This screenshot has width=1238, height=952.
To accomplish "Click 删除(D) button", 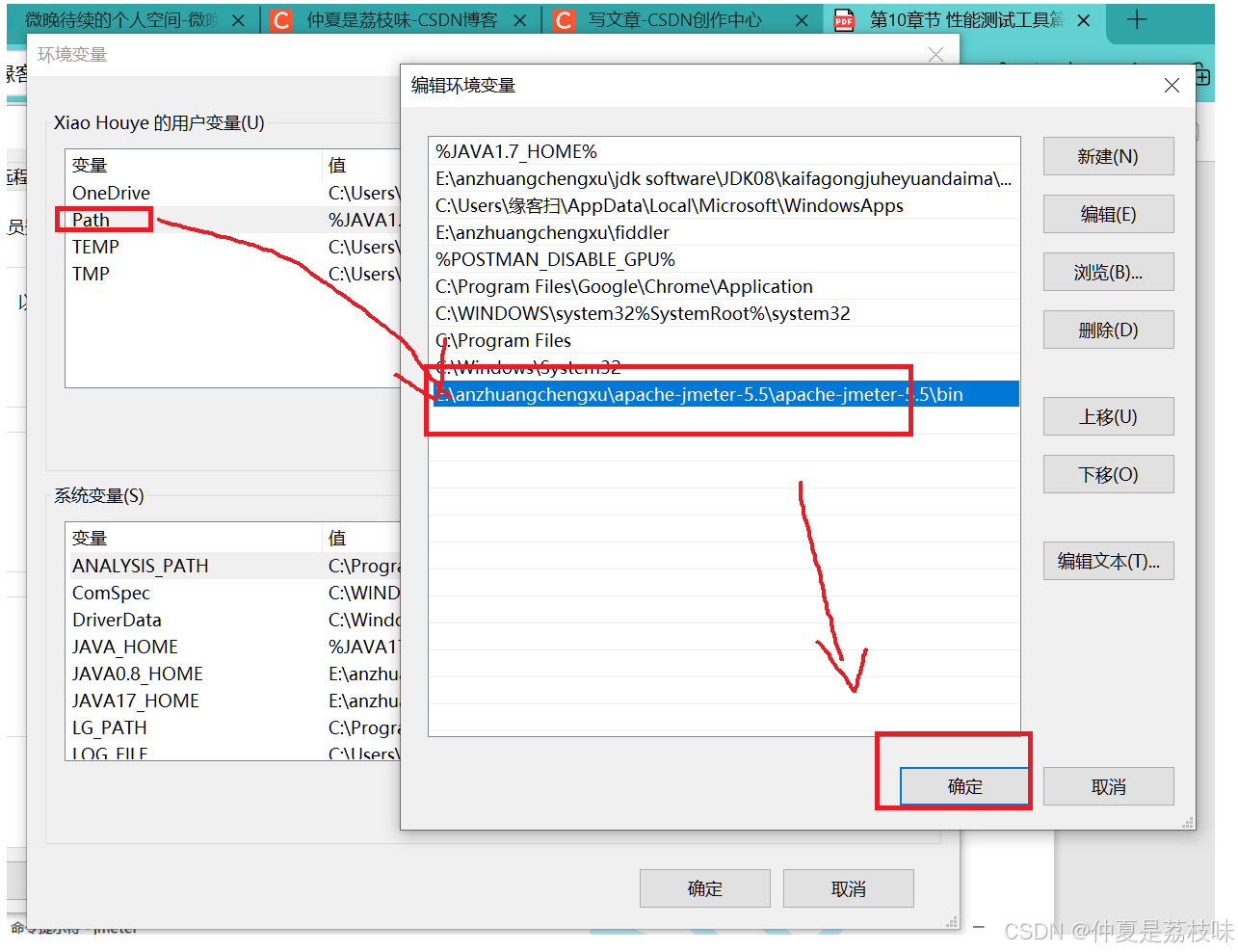I will coord(1108,330).
